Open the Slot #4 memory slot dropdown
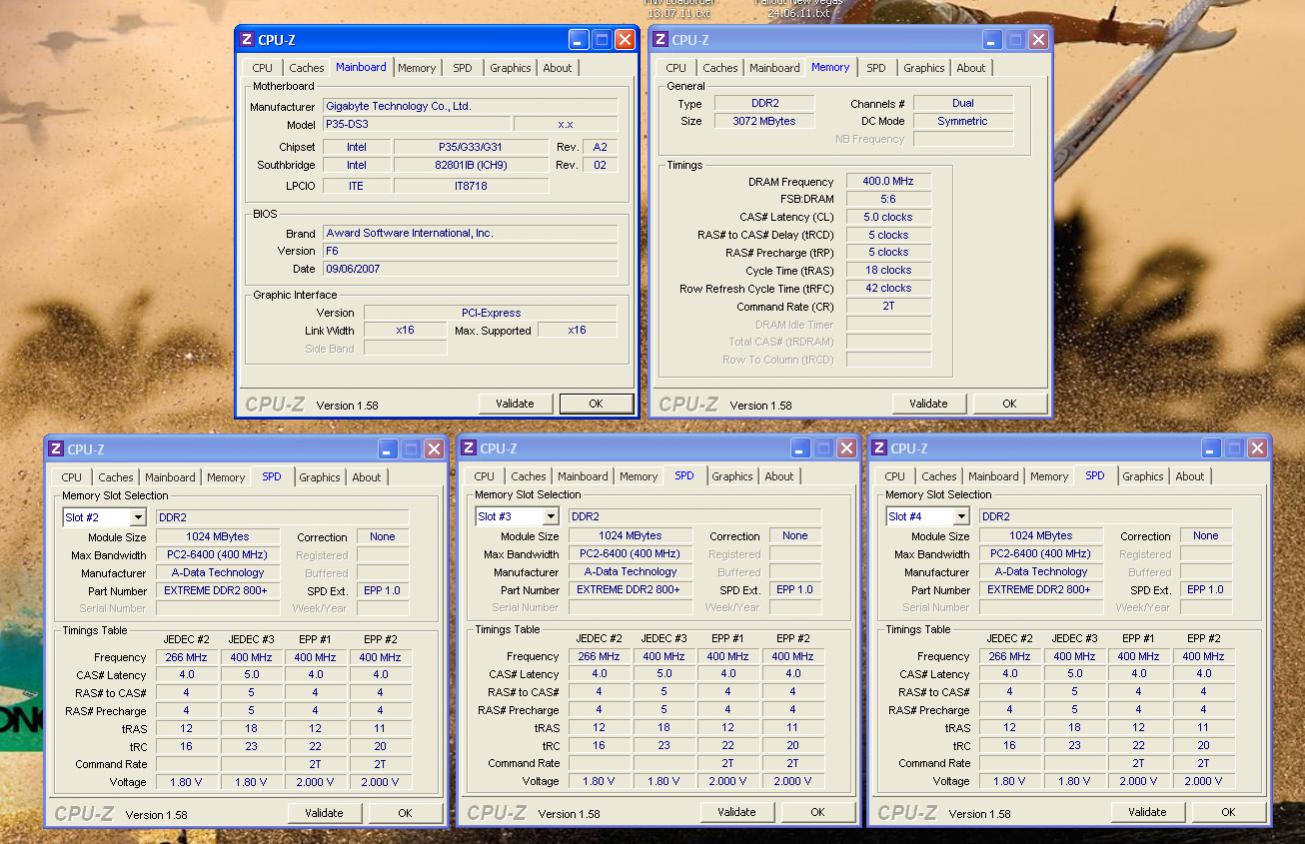Screen dimensions: 1305x844 pyautogui.click(x=961, y=517)
